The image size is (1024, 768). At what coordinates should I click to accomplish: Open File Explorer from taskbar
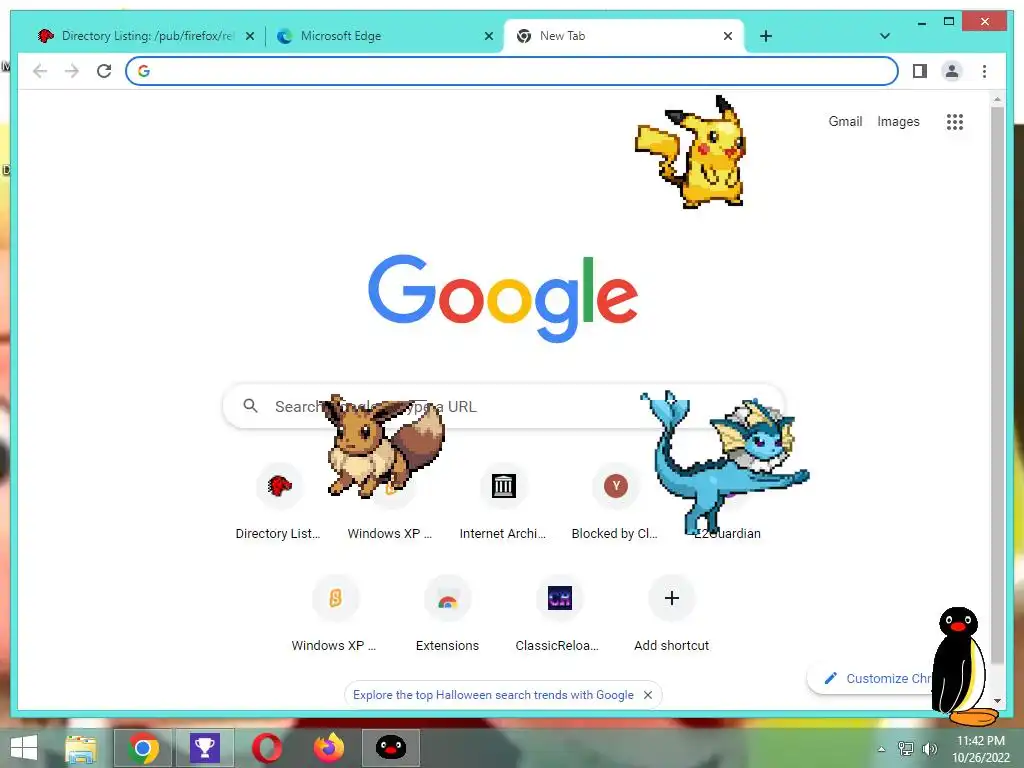81,748
